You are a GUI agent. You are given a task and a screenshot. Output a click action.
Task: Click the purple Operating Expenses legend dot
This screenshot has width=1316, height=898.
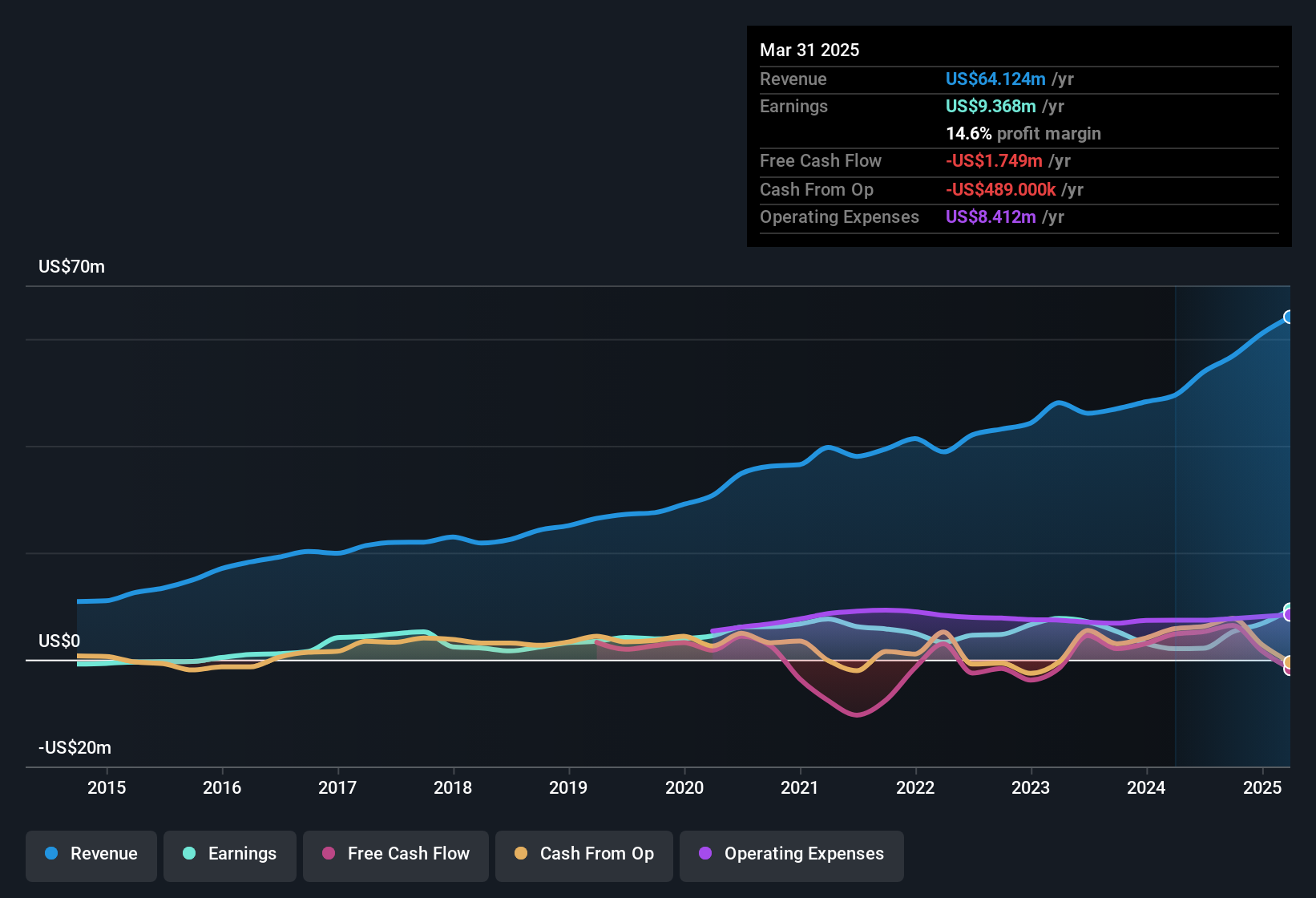click(705, 854)
